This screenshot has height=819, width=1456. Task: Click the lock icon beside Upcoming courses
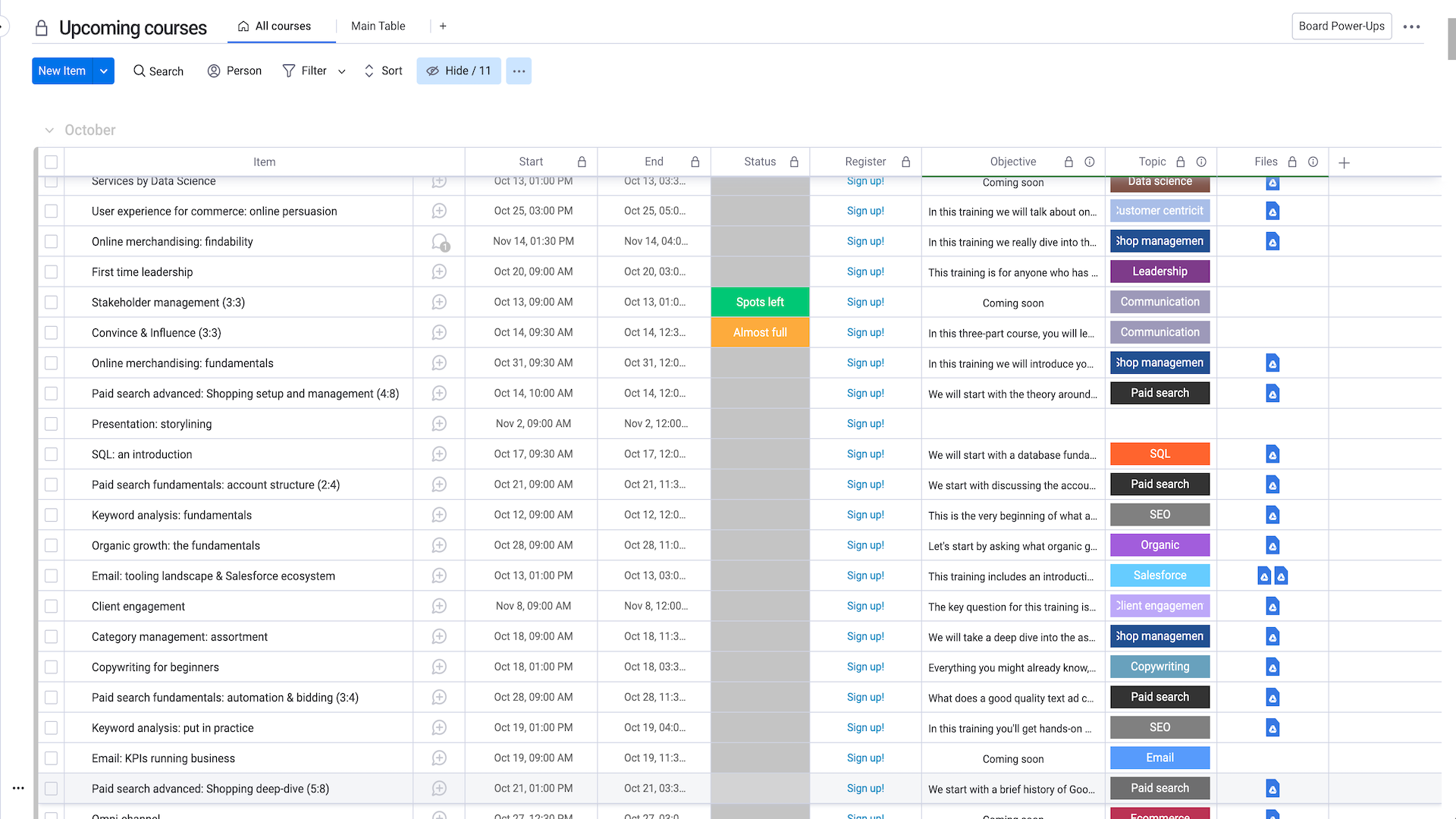pyautogui.click(x=42, y=27)
